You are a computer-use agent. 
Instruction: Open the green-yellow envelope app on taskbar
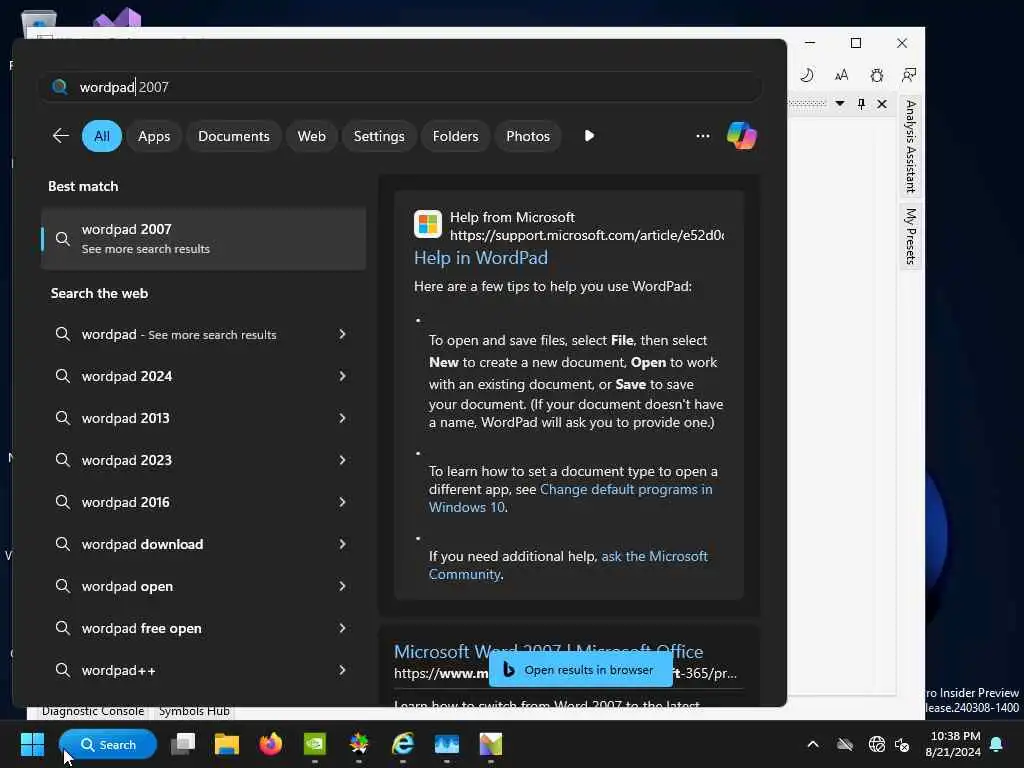[490, 744]
